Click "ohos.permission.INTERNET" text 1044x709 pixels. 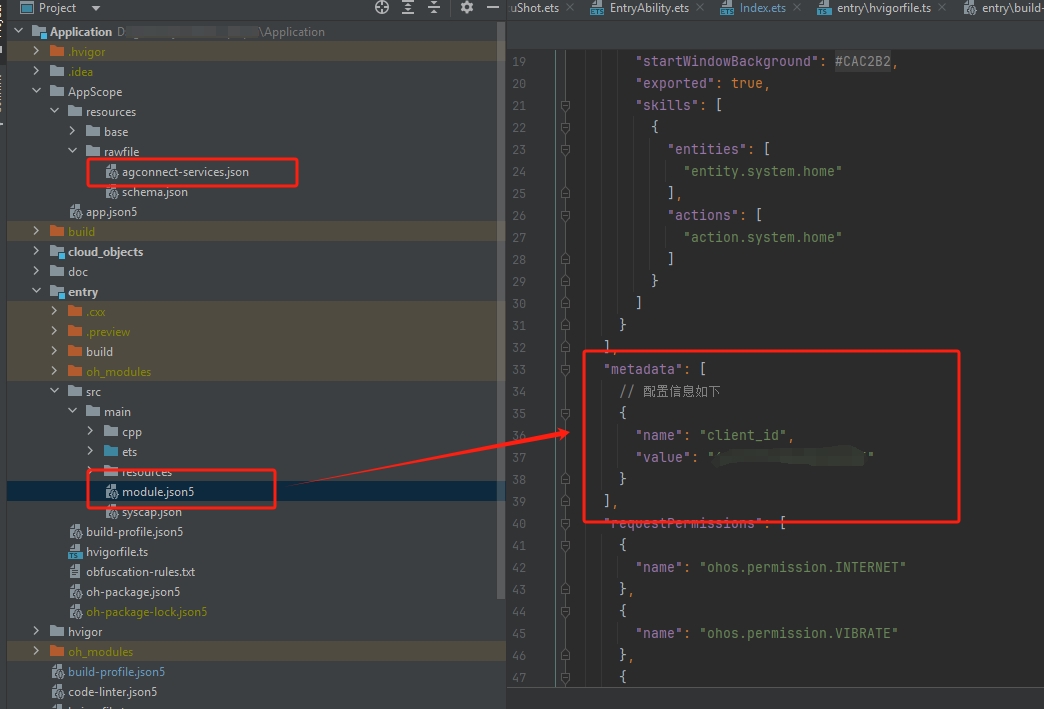click(x=802, y=567)
